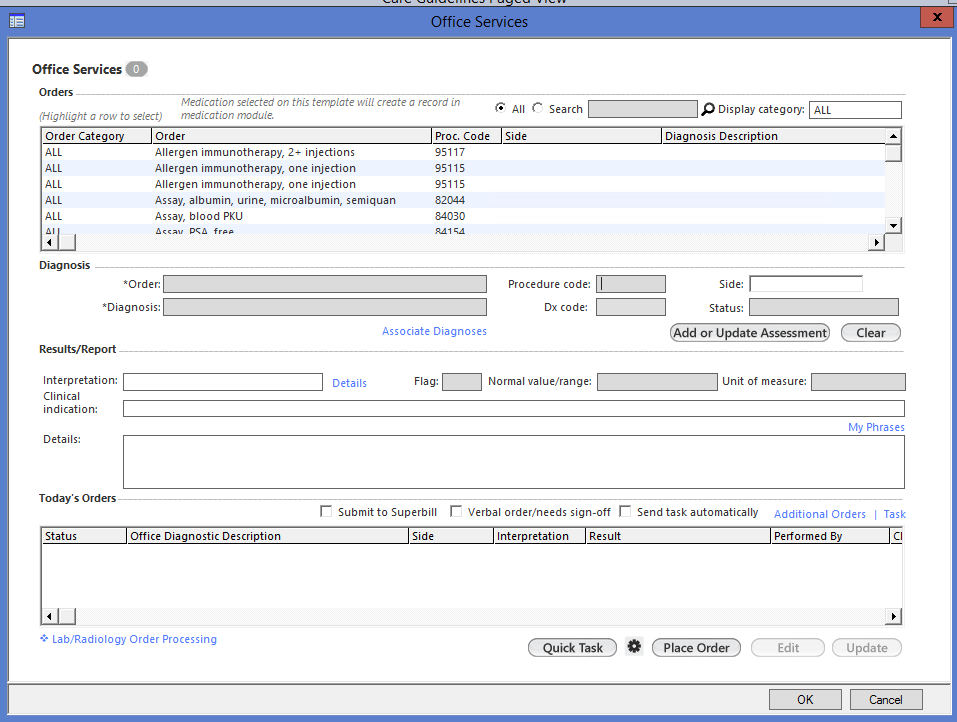Enable Submit to Superbill checkbox
The image size is (957, 722).
point(326,511)
